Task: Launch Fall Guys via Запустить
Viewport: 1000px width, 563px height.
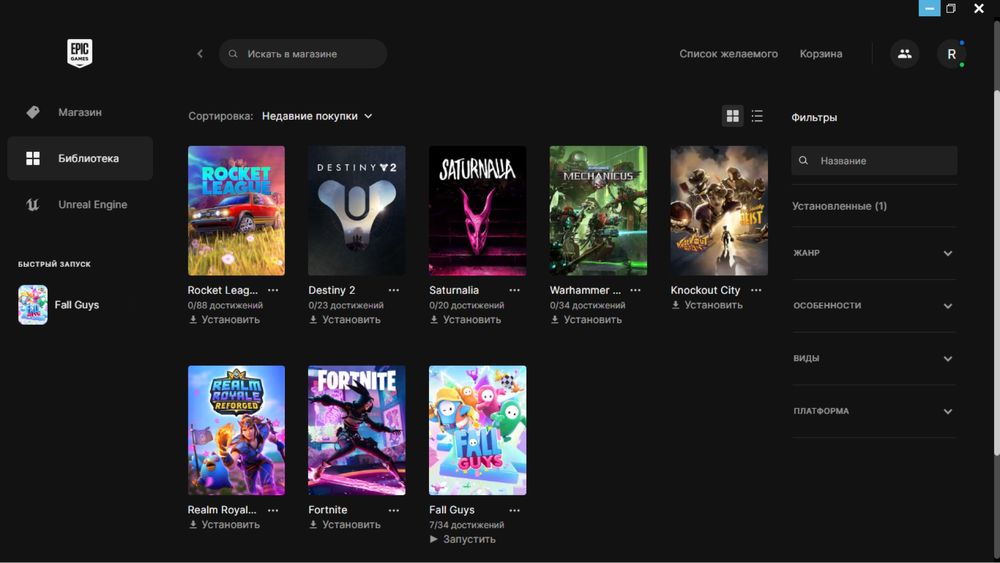Action: 462,539
